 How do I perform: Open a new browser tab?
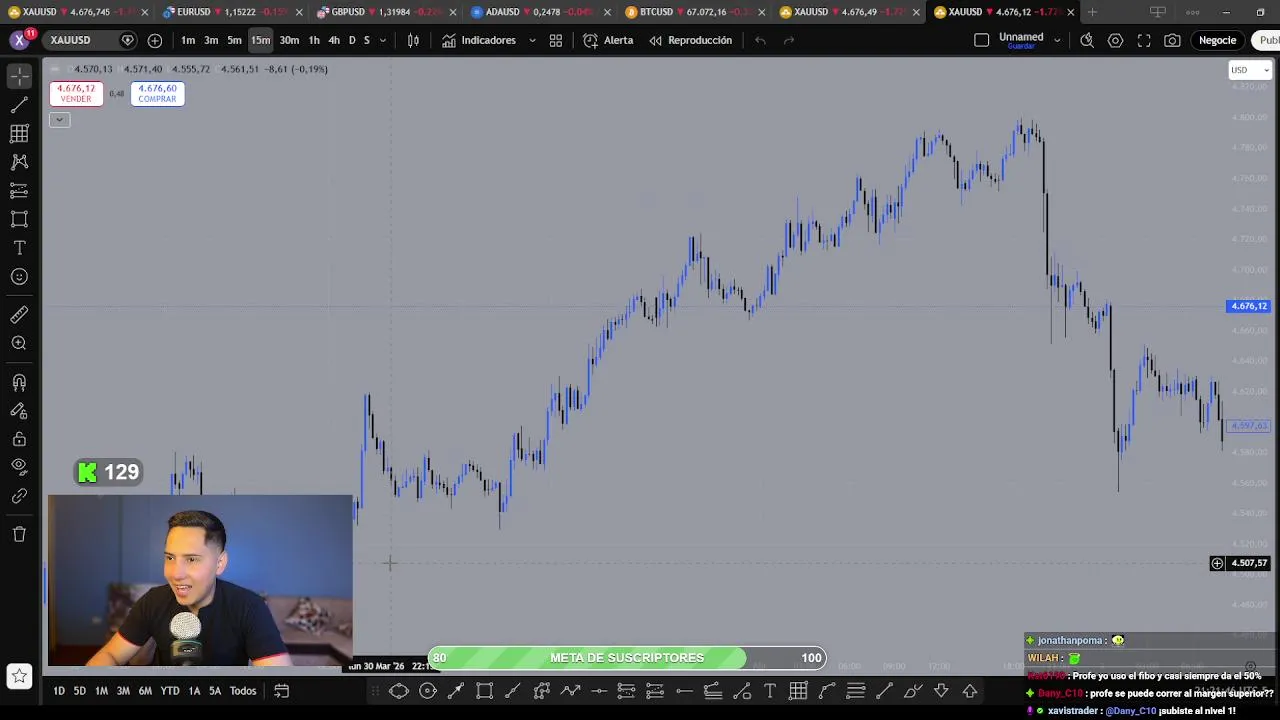tap(1092, 12)
